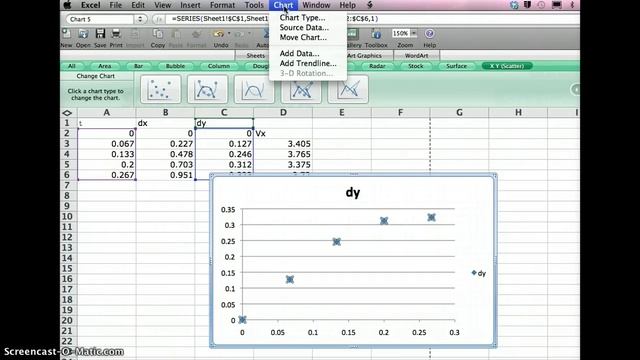This screenshot has height=360, width=640.
Task: Click the Name Box showing Chart 5
Action: 100,19
